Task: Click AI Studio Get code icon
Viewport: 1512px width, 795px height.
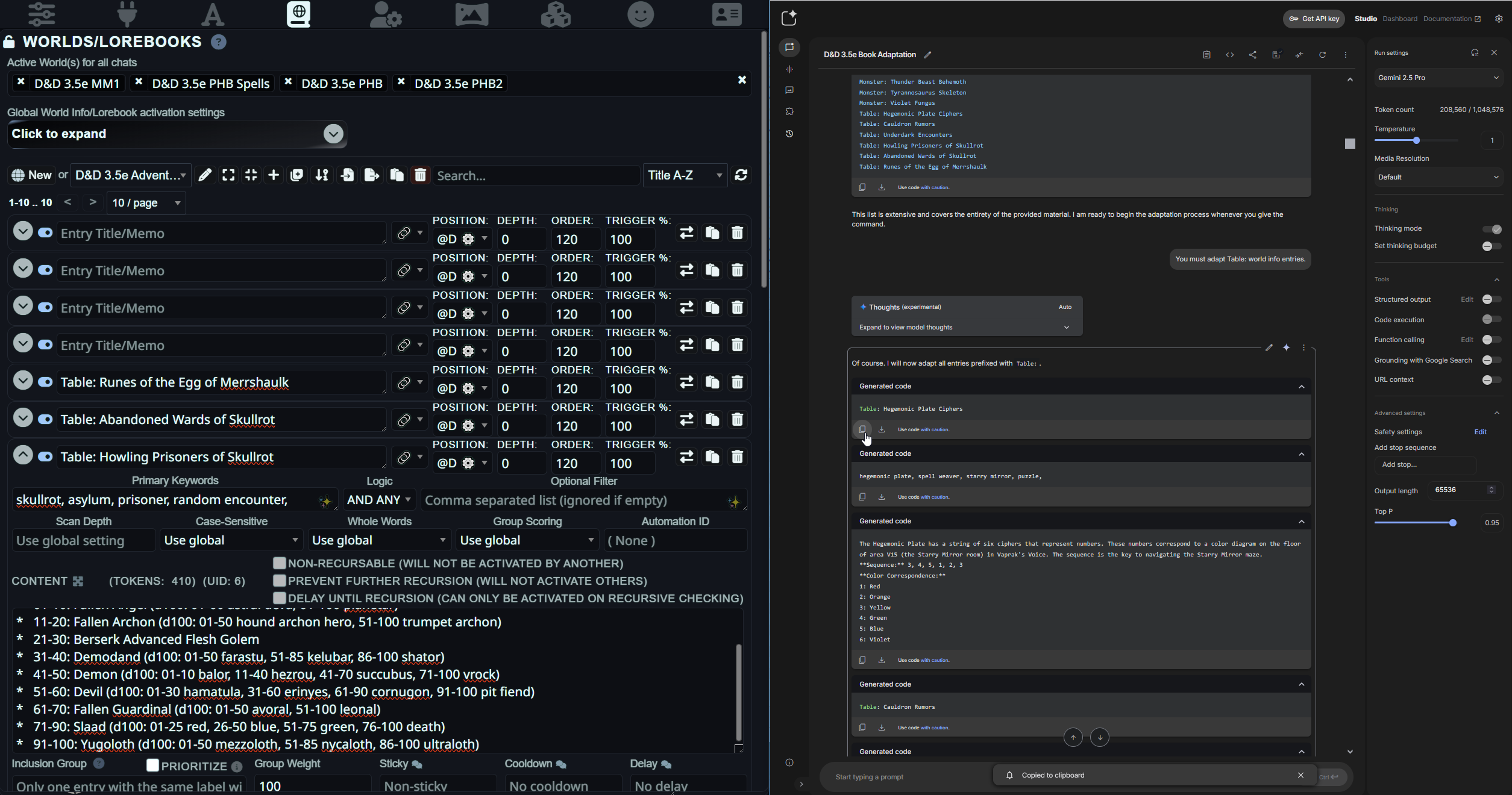Action: coord(1230,55)
